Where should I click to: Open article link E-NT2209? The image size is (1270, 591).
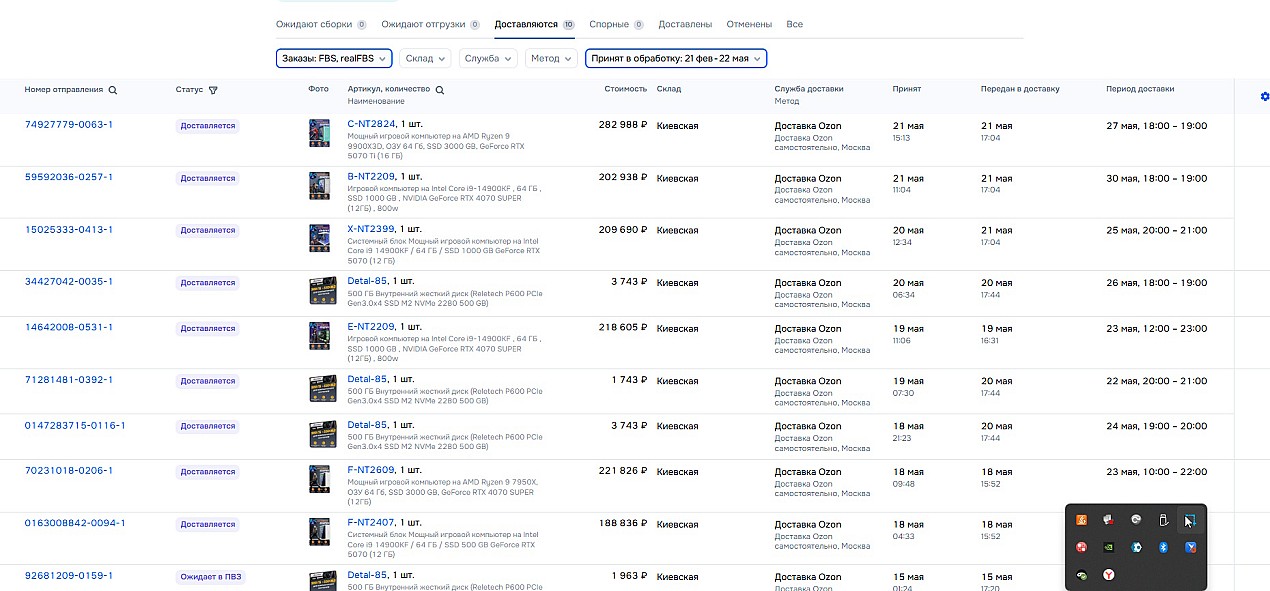point(371,326)
